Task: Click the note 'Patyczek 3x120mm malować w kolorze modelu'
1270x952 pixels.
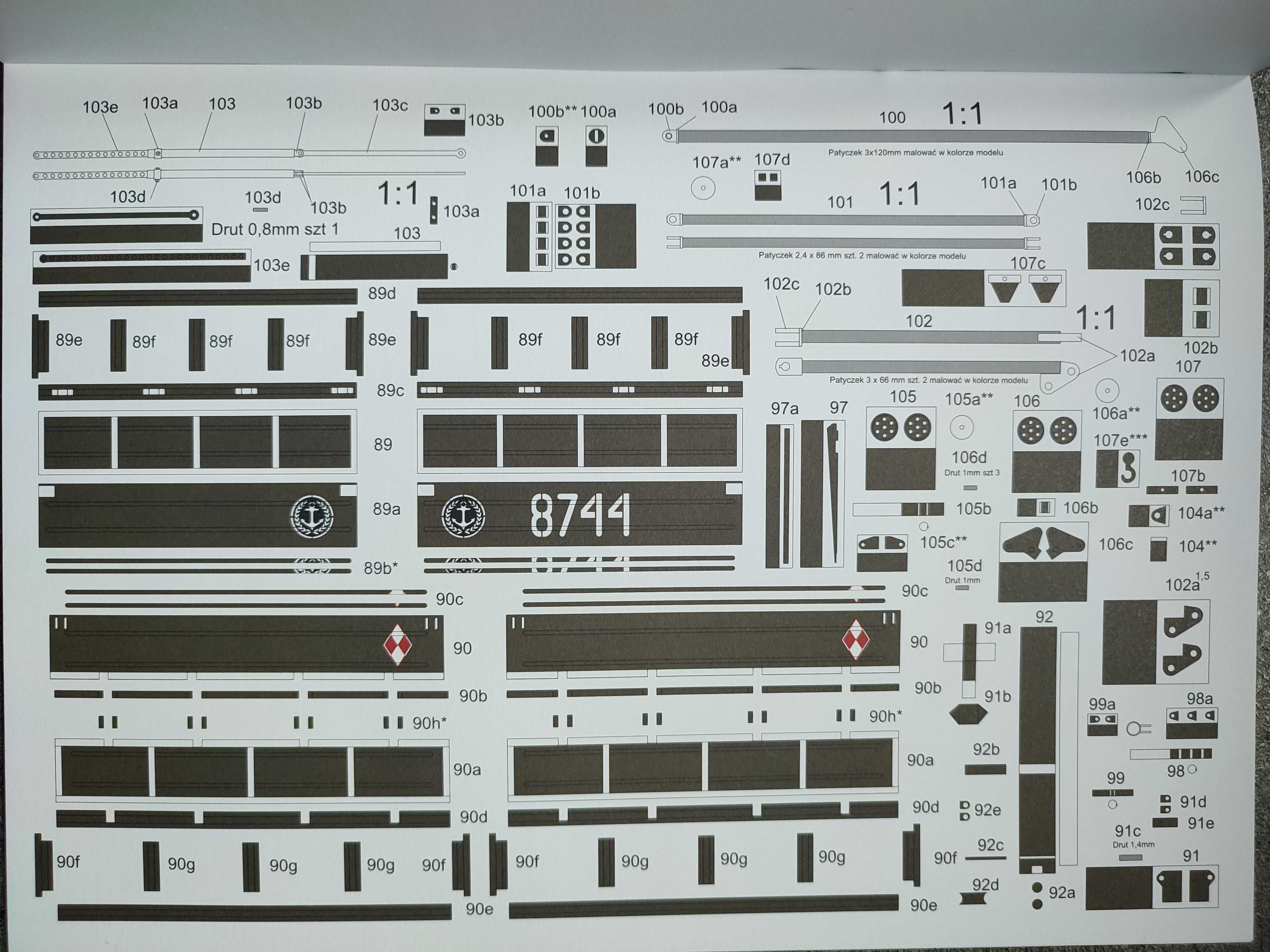Action: pos(916,153)
